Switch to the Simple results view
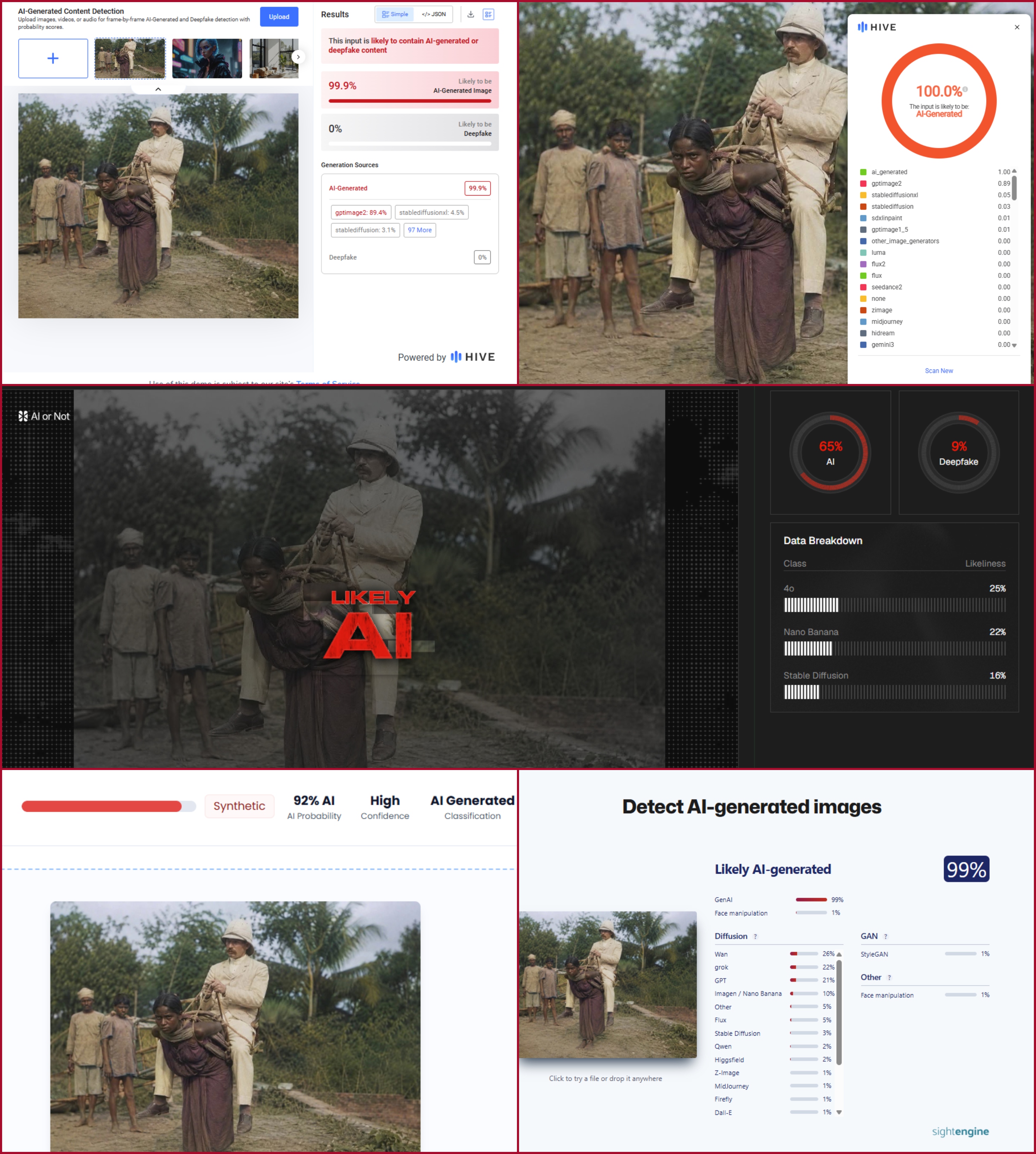1036x1154 pixels. point(395,14)
